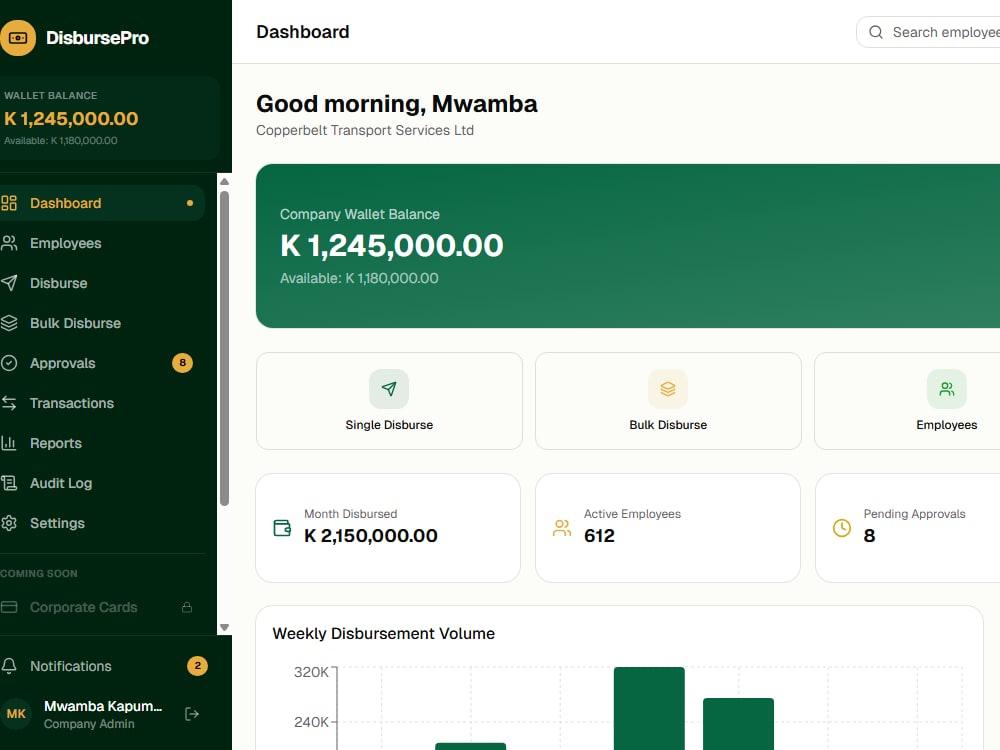The image size is (1000, 750).
Task: Click the Copperbelt Transport Services Ltd text
Action: pyautogui.click(x=365, y=130)
